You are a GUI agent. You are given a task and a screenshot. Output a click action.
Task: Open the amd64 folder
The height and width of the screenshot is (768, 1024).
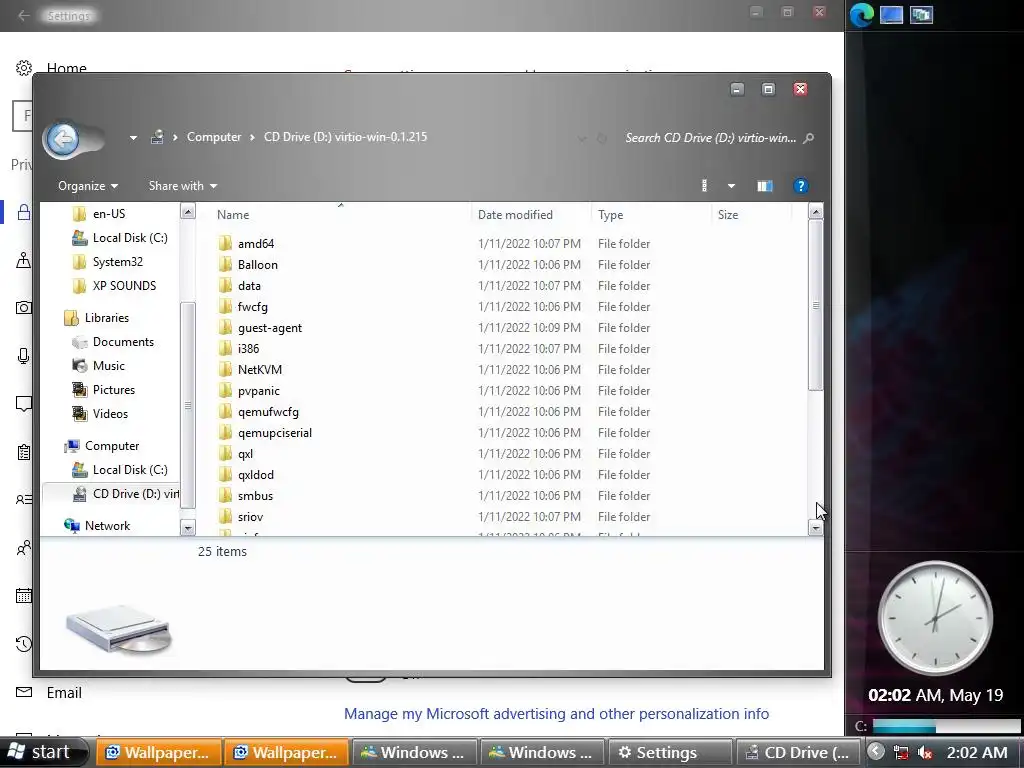coord(255,244)
